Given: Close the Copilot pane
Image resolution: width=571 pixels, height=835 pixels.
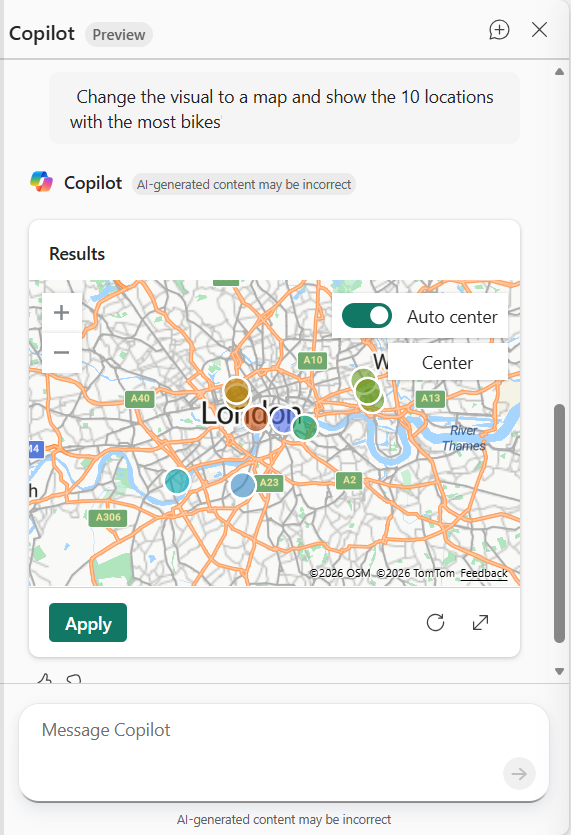Looking at the screenshot, I should pyautogui.click(x=540, y=30).
